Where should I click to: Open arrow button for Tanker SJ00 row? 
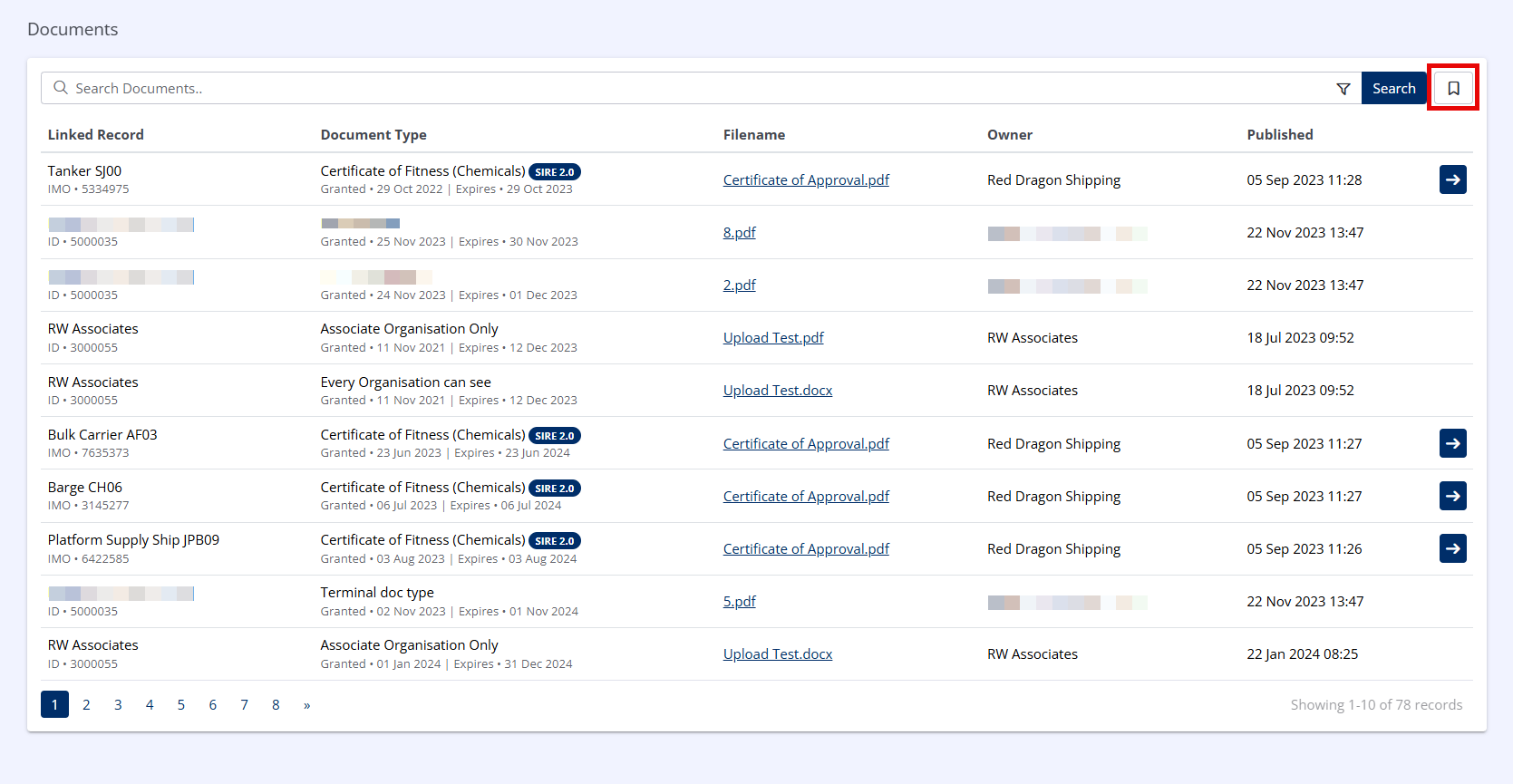pyautogui.click(x=1452, y=179)
